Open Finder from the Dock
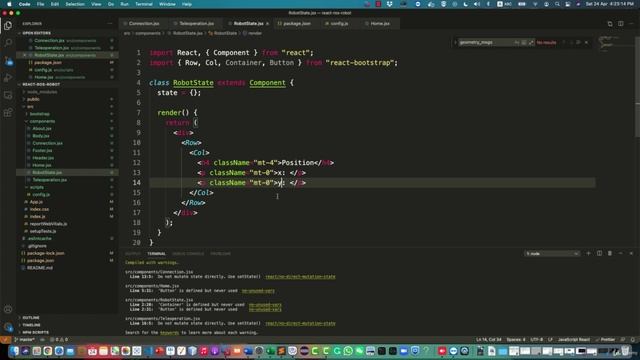Screen dimensions: 640x360 tap(15, 351)
